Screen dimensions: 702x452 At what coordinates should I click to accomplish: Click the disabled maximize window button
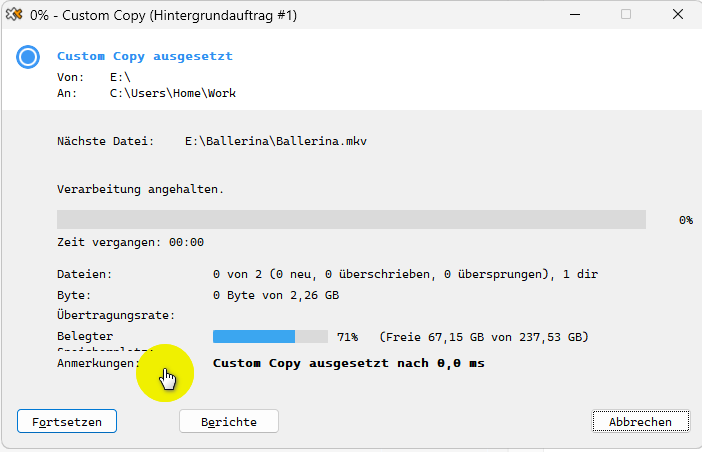[x=626, y=15]
